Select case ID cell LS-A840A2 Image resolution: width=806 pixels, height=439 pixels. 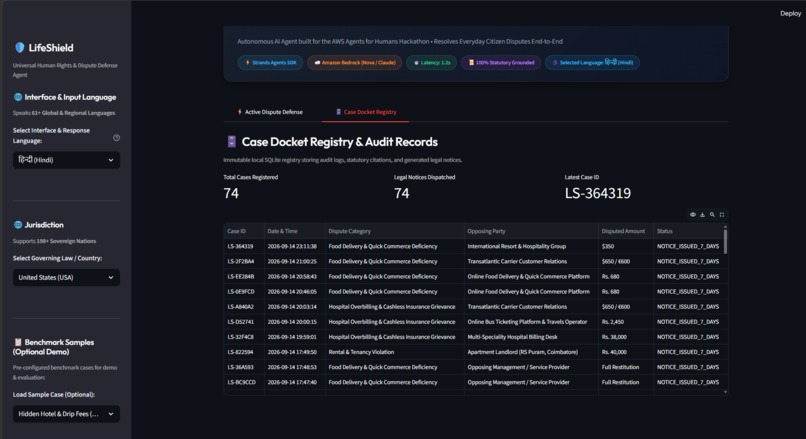[244, 307]
